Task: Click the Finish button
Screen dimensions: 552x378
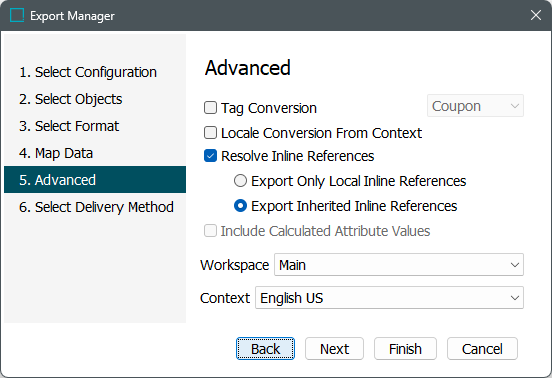Action: 405,349
